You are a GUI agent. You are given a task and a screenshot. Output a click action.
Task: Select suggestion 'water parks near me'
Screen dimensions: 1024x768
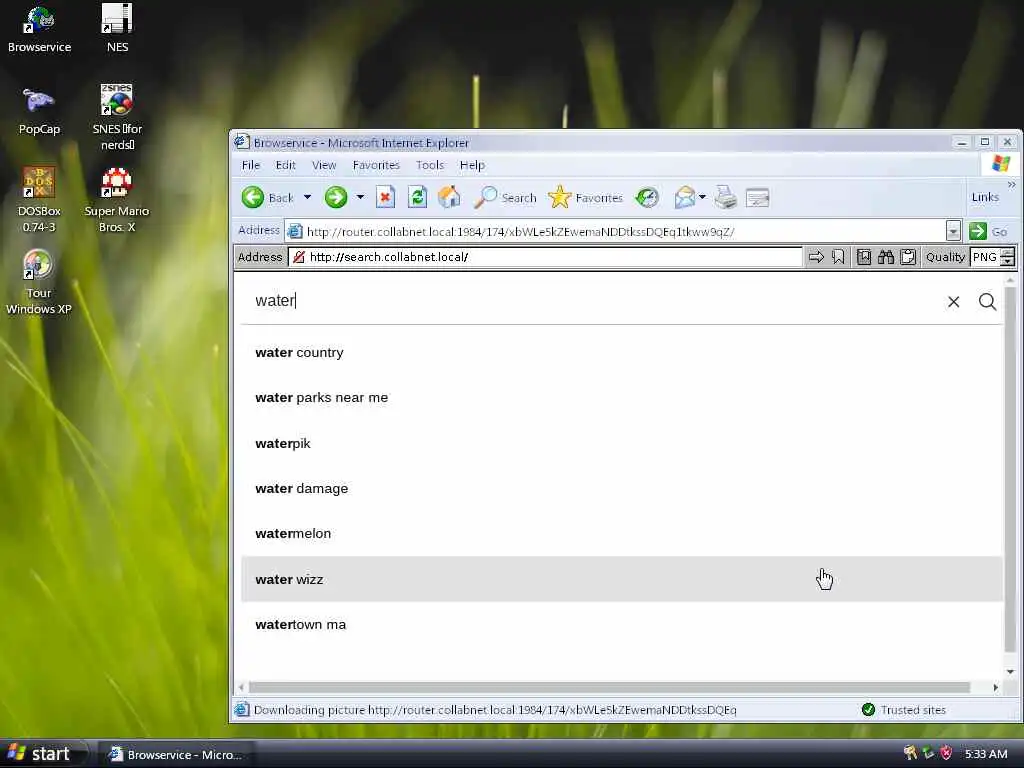pyautogui.click(x=621, y=398)
